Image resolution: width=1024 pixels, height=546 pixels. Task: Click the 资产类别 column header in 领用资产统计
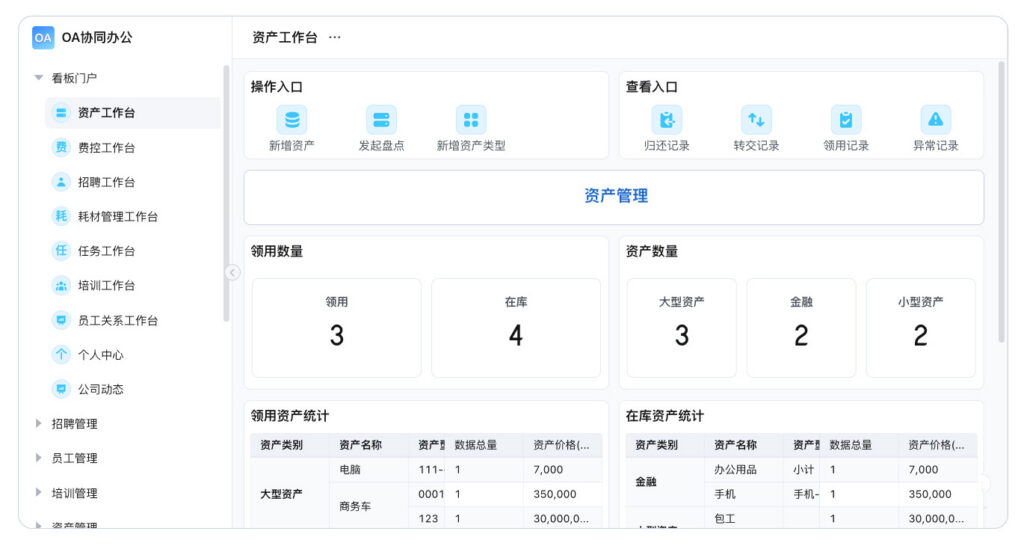click(281, 445)
